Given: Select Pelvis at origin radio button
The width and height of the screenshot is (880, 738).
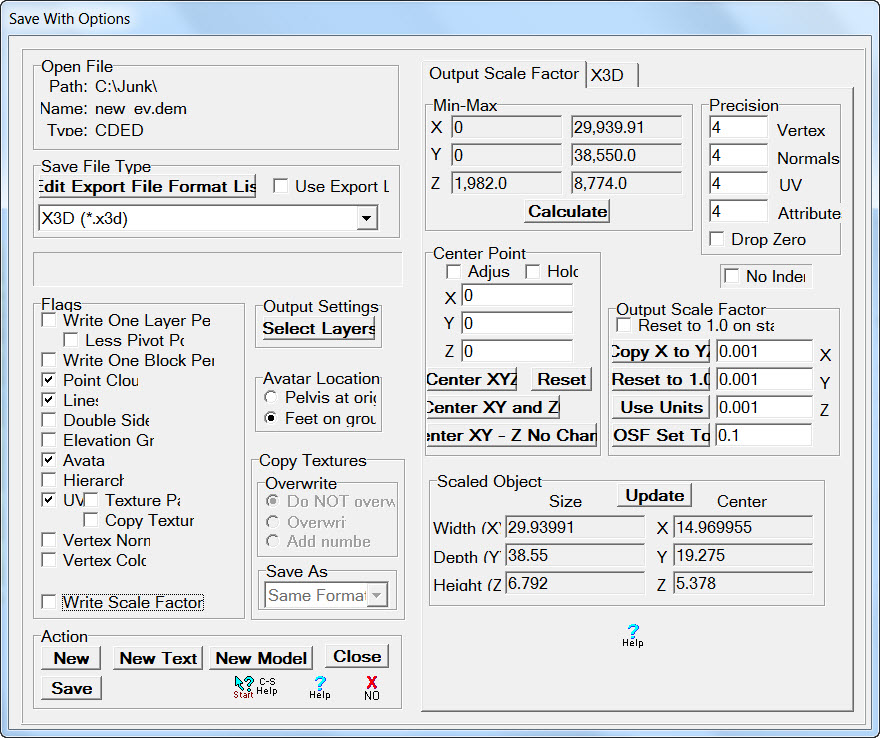Looking at the screenshot, I should pyautogui.click(x=271, y=397).
